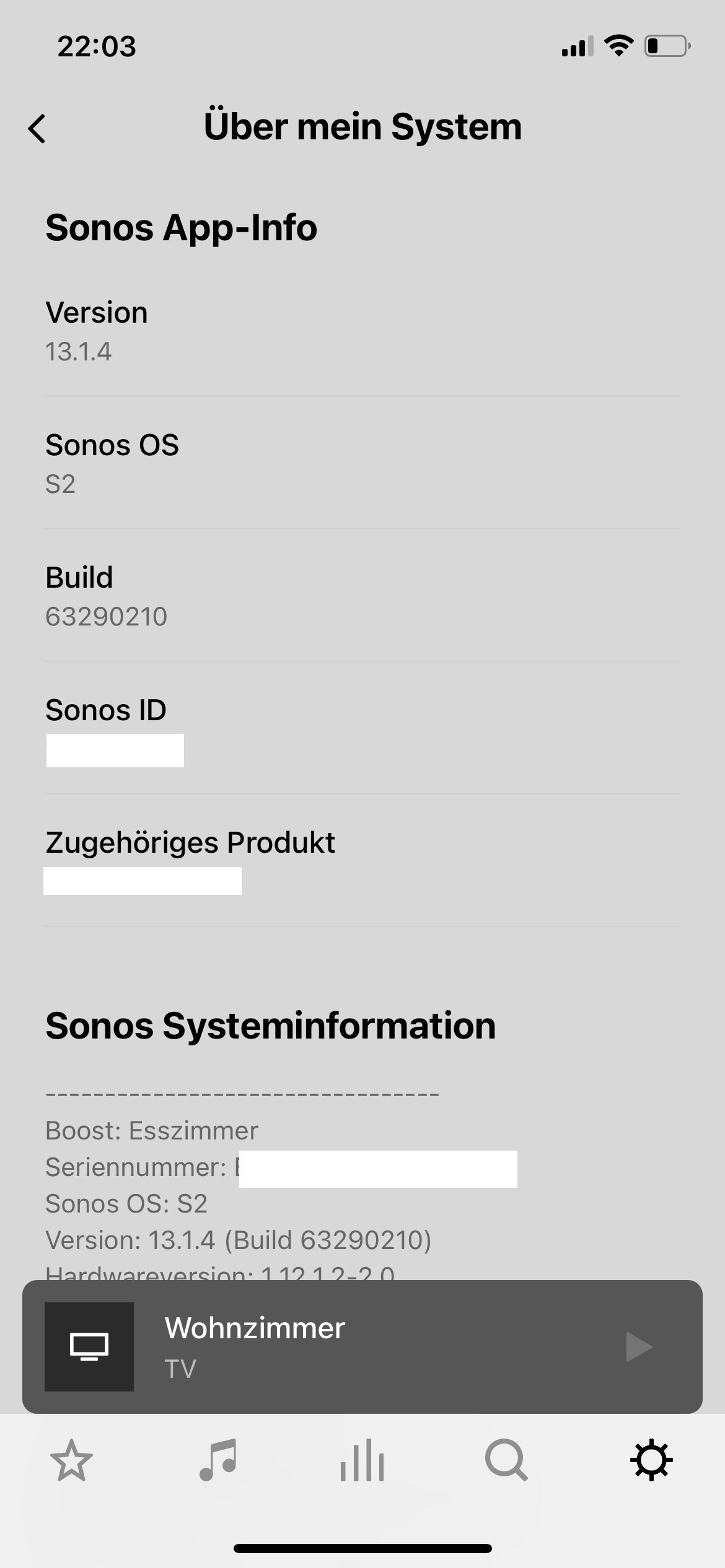Open the Rooms bars tab
725x1568 pixels.
click(x=362, y=1460)
